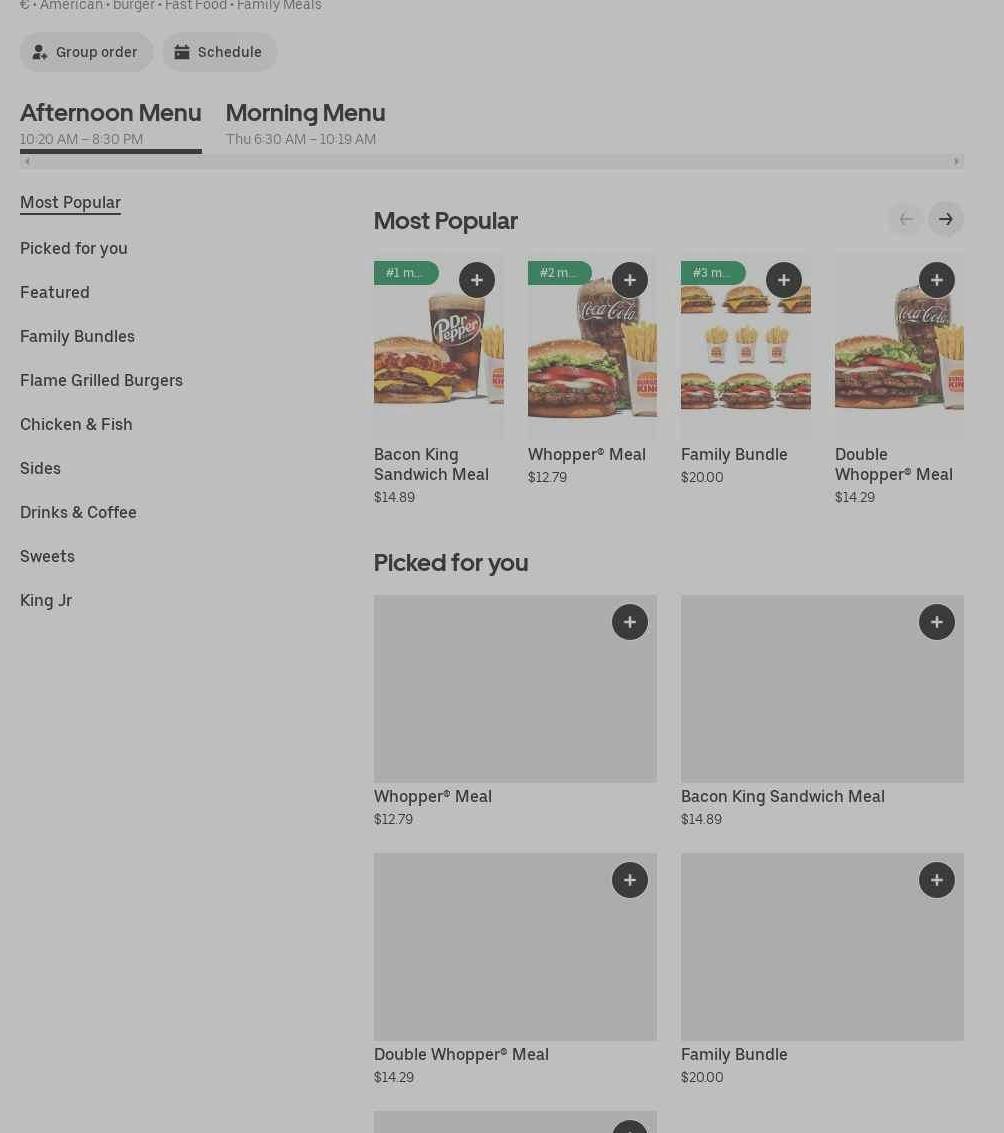1004x1133 pixels.
Task: Click the menu tabs horizontal scrollbar
Action: point(490,161)
